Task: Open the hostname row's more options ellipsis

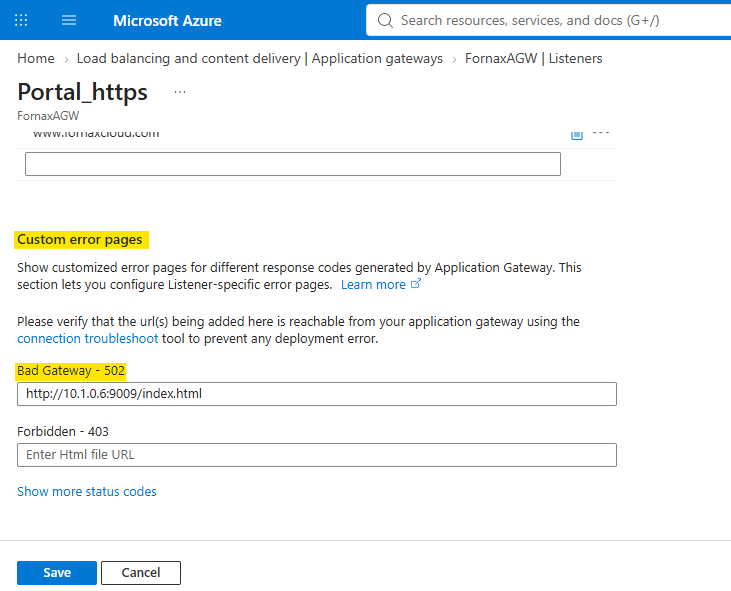Action: pos(600,133)
